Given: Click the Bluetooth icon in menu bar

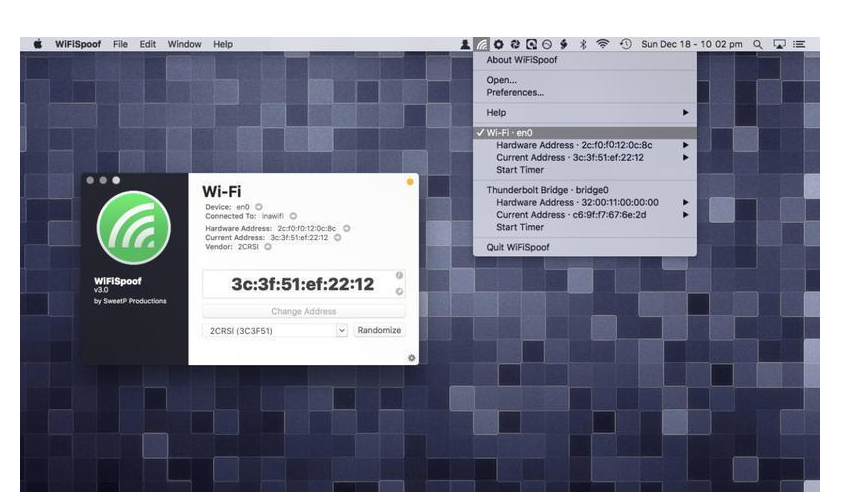Looking at the screenshot, I should [x=581, y=45].
